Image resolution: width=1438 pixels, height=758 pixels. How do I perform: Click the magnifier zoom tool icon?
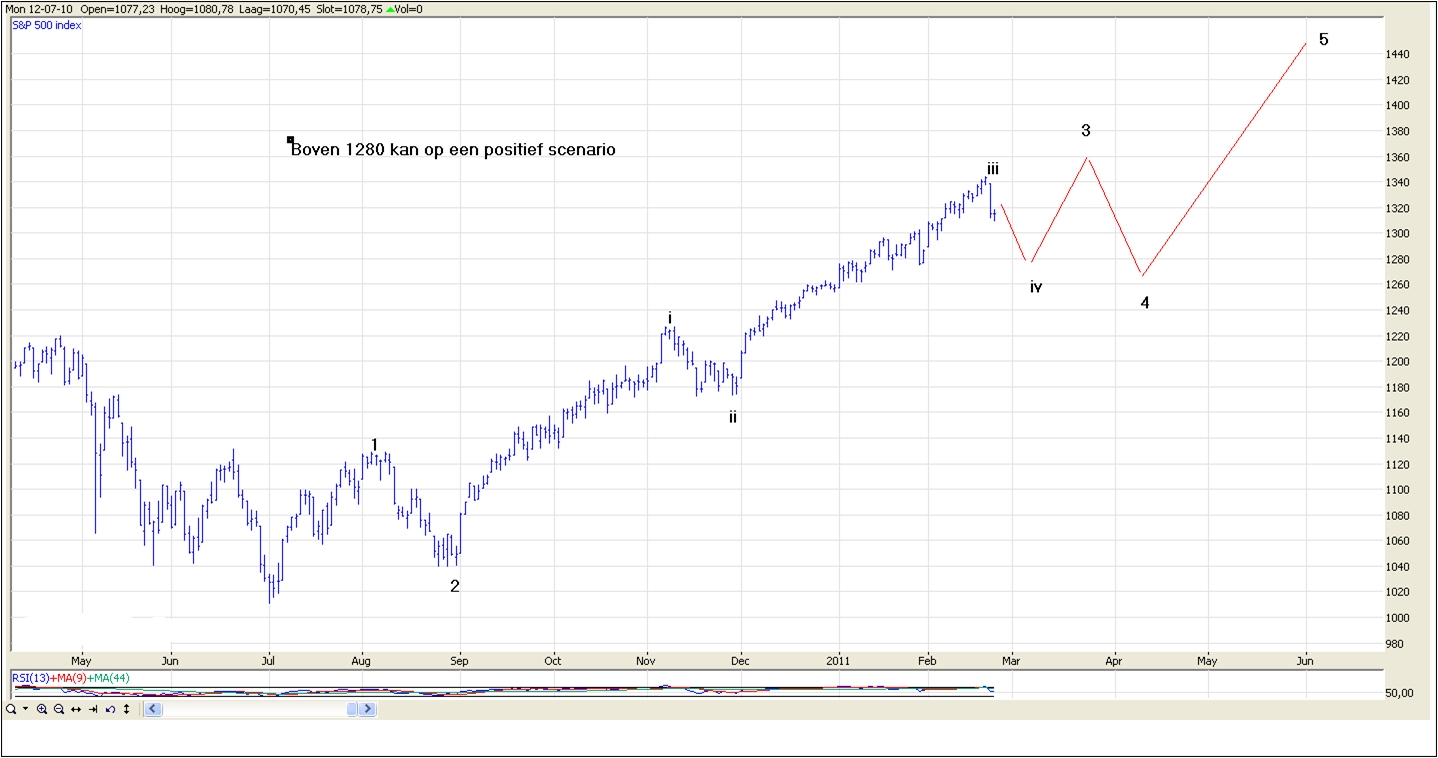[10, 709]
